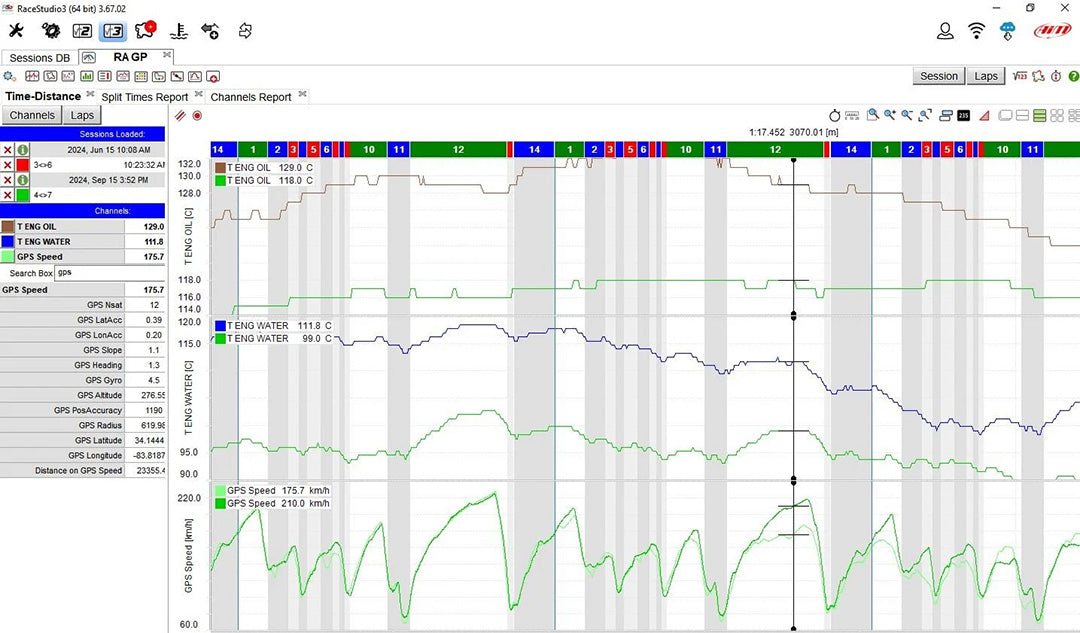Open the water temperature gauge icon
The image size is (1080, 633).
(x=179, y=30)
